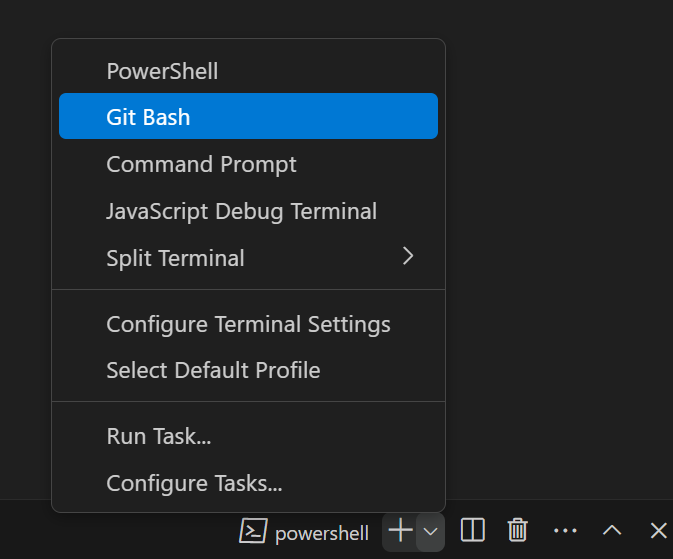Click the split terminal panel icon
Screen dimensions: 673x559
[x=473, y=531]
